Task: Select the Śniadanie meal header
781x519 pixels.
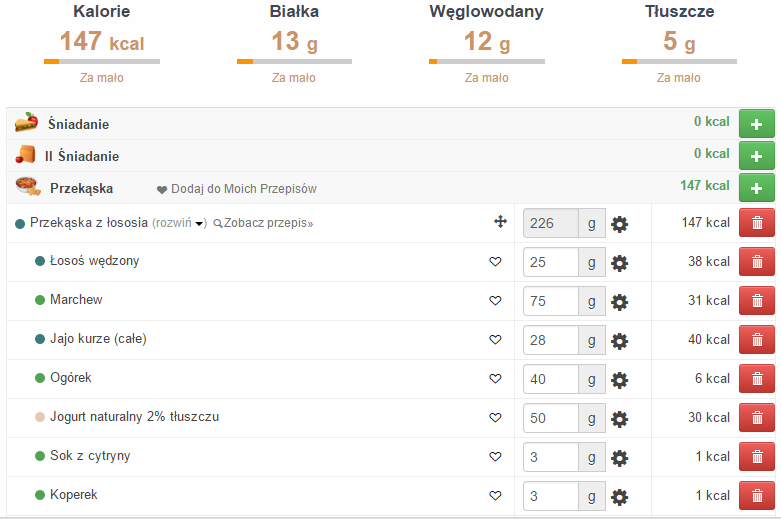Action: [x=78, y=124]
